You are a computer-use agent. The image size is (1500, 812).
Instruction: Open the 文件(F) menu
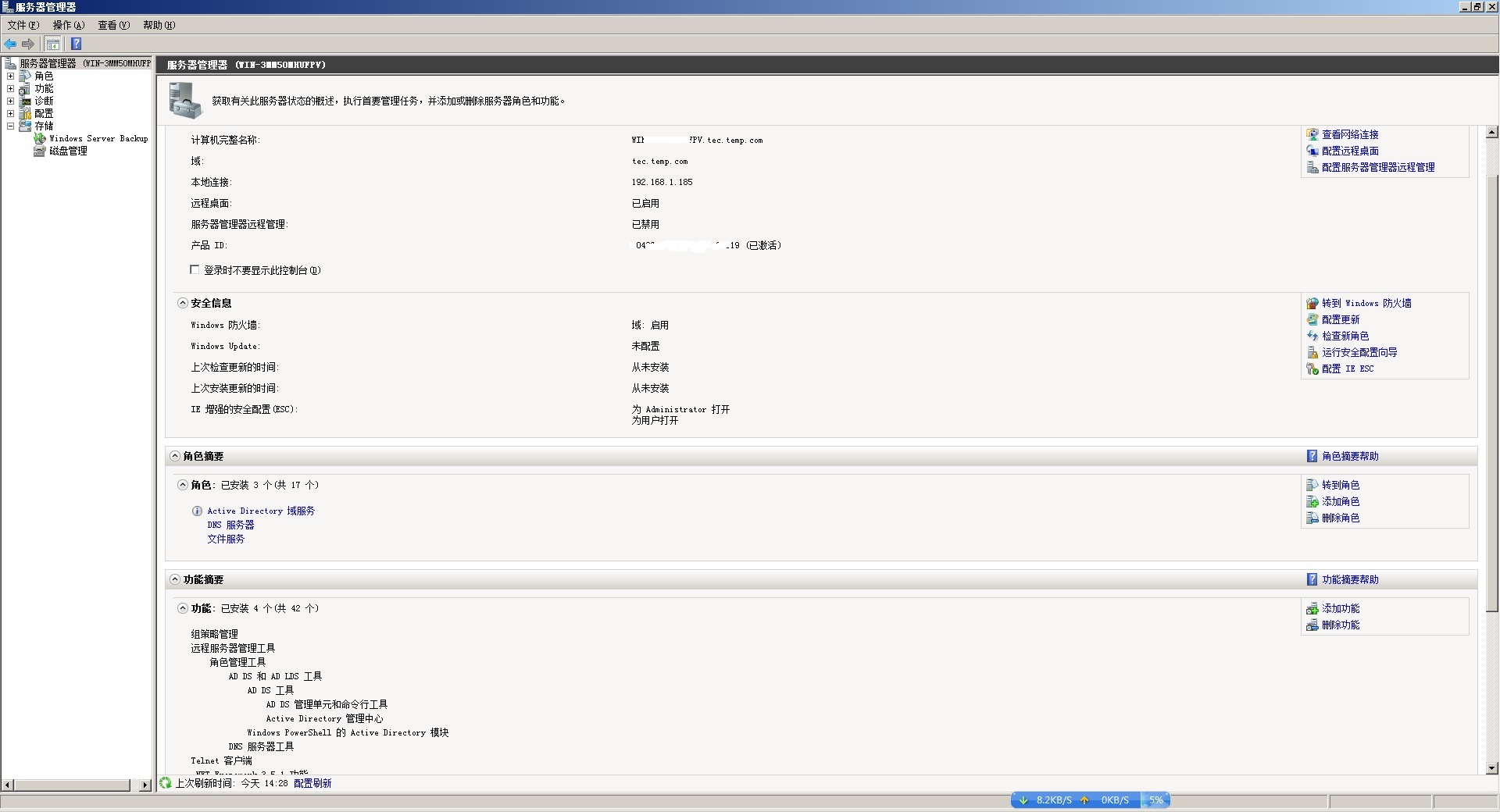23,25
